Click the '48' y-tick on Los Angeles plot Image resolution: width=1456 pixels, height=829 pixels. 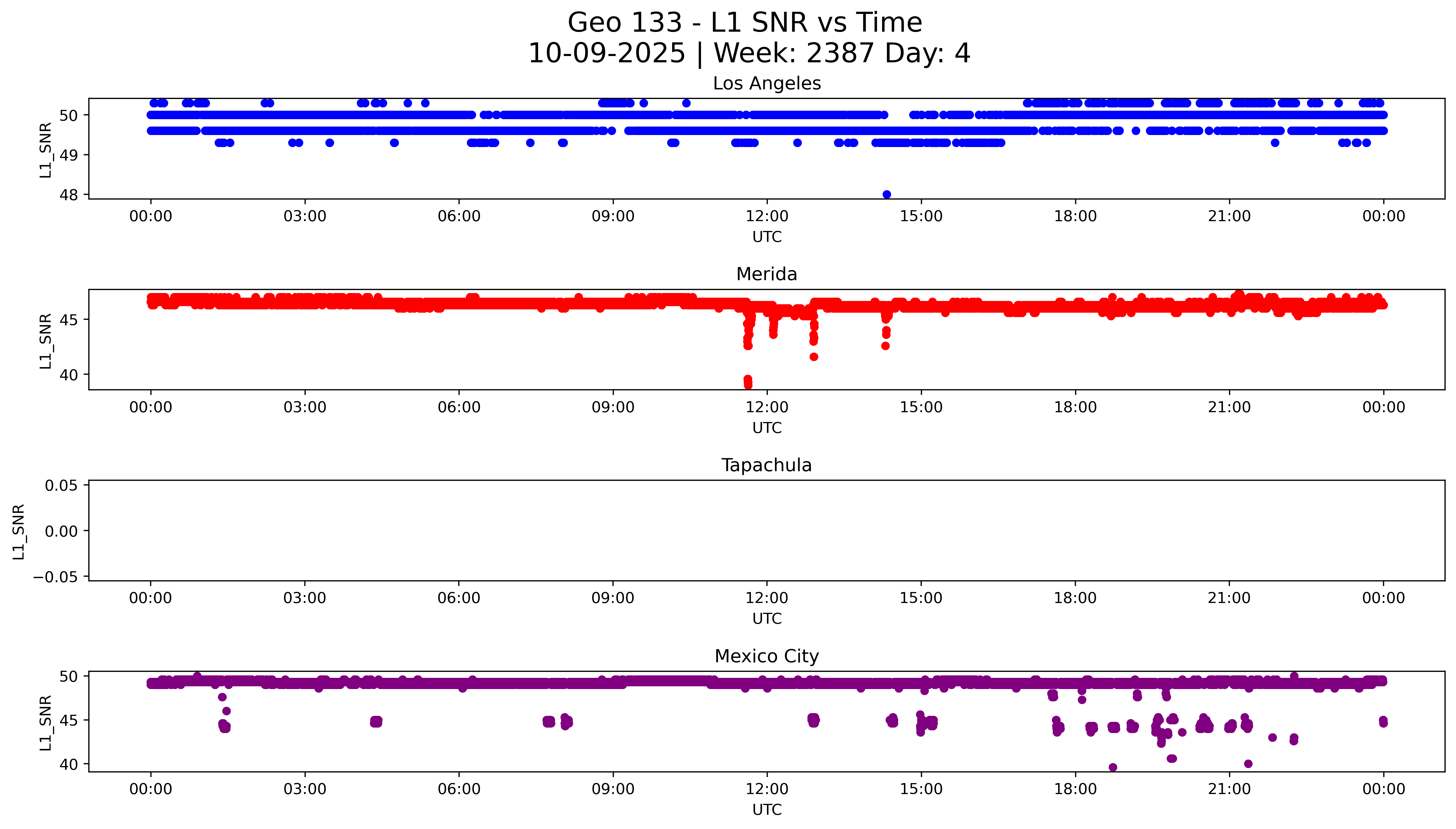click(69, 195)
